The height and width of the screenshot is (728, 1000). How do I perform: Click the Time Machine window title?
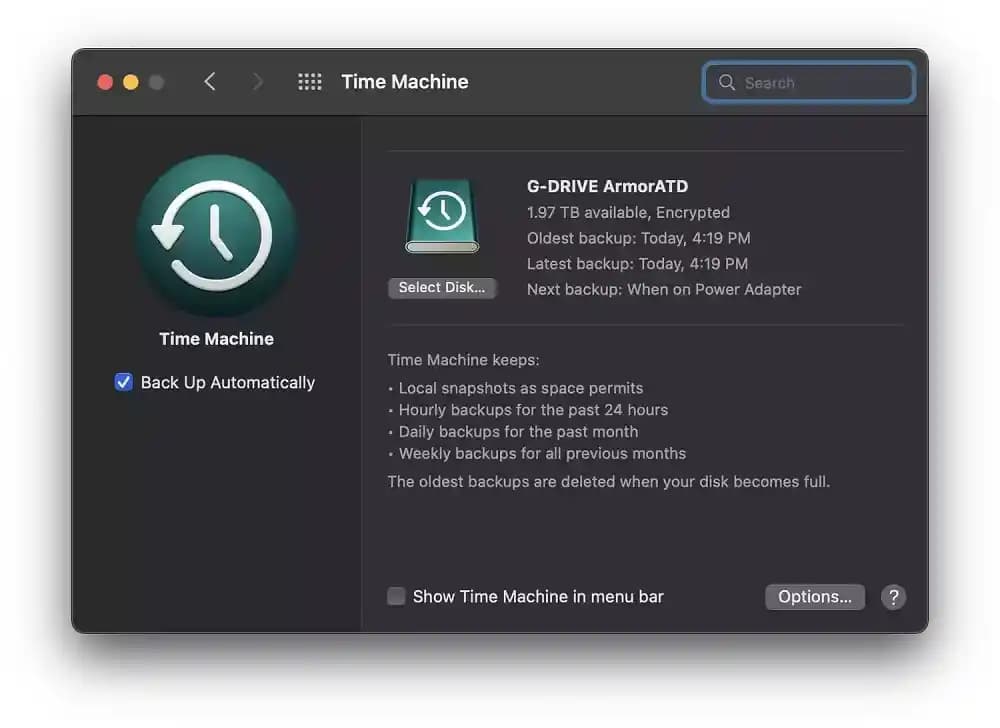coord(405,82)
